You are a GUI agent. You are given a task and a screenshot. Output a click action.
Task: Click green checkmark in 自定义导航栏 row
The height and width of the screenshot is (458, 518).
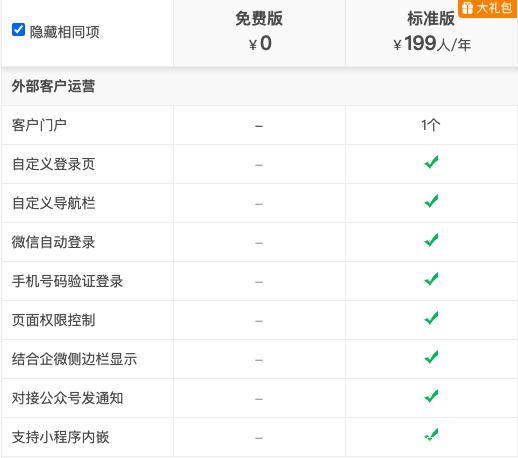tap(431, 201)
